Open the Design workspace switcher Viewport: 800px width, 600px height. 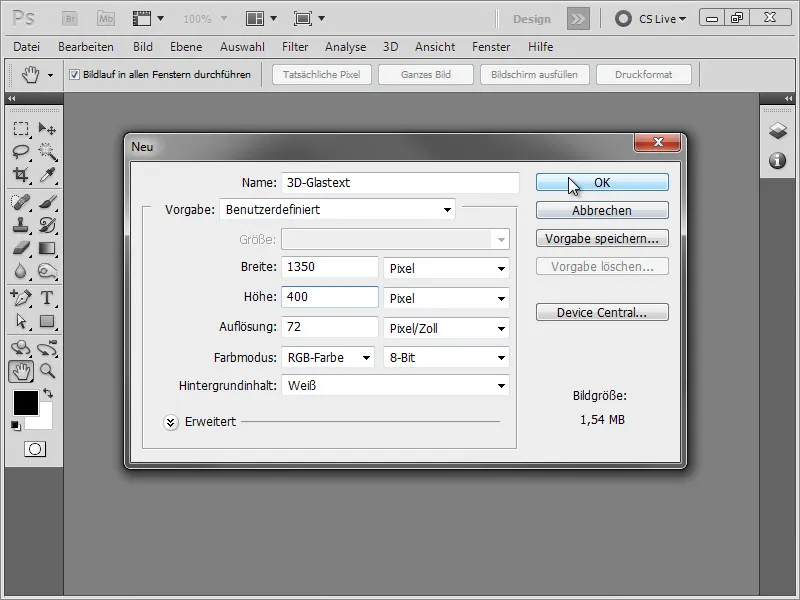[532, 19]
